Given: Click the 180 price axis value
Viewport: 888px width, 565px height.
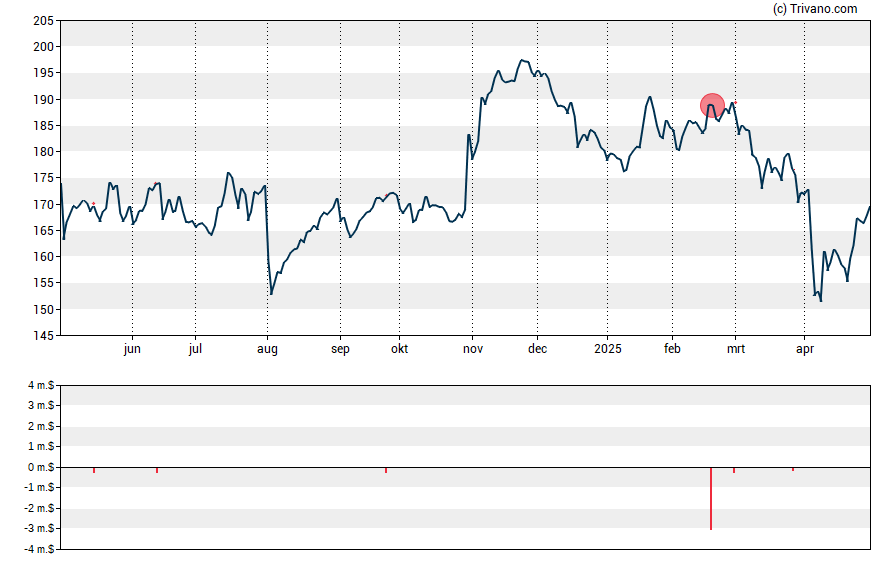Looking at the screenshot, I should pos(44,152).
